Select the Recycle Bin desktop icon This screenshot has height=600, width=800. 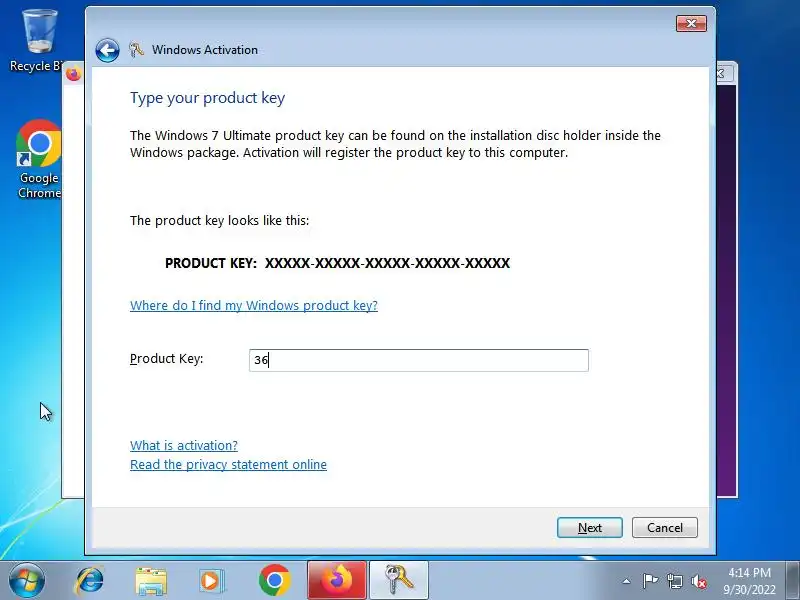click(38, 41)
